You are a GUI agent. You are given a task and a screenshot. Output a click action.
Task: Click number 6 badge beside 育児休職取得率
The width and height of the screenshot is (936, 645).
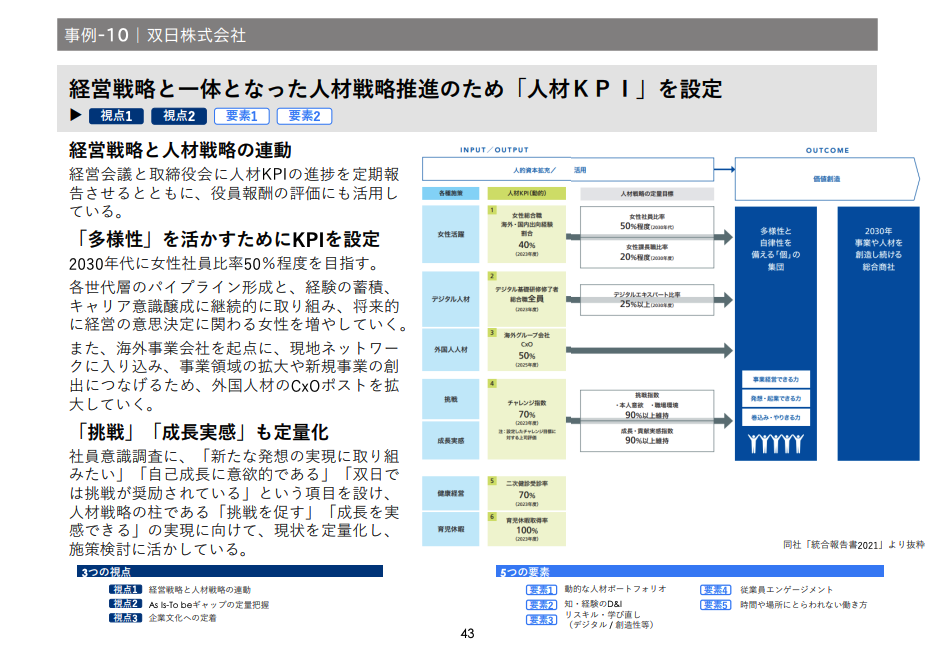pos(492,517)
